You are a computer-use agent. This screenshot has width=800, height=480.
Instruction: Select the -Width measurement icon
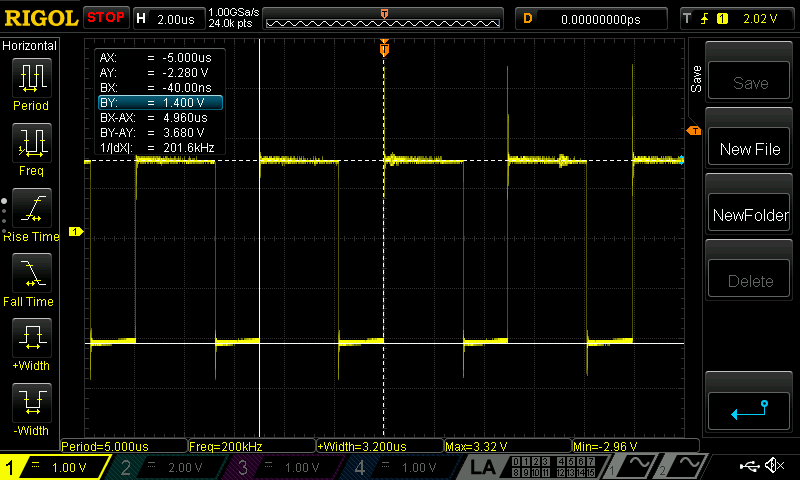[30, 407]
